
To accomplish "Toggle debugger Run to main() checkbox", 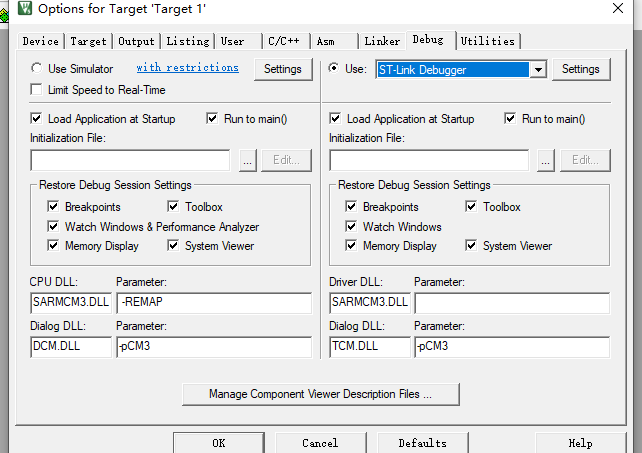I will pos(510,119).
